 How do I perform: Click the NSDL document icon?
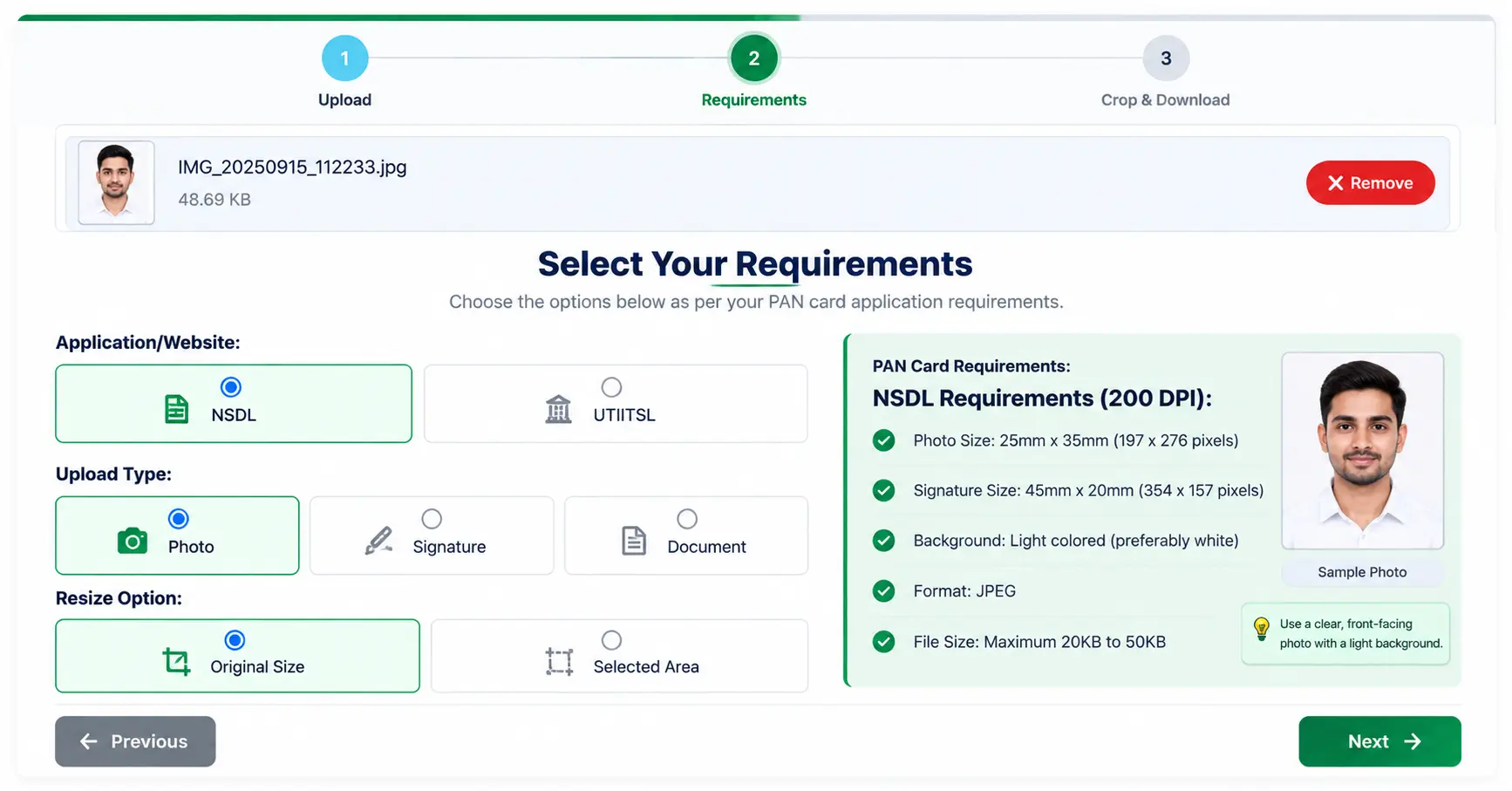176,409
